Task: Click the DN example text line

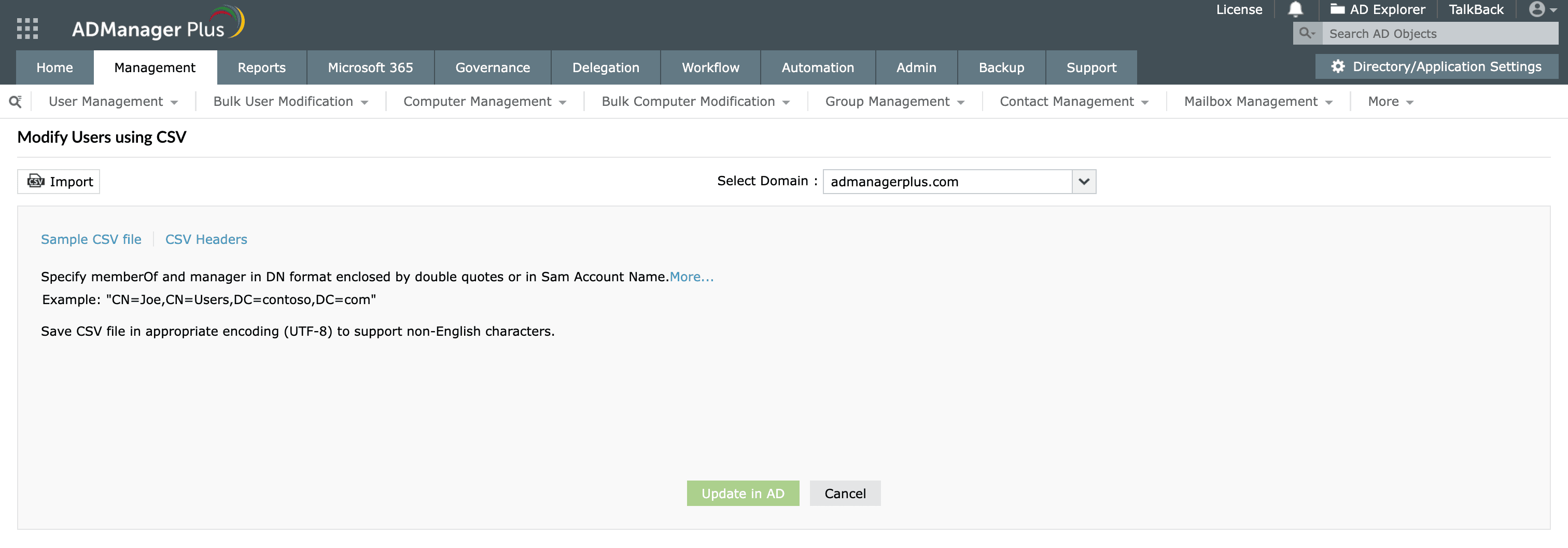Action: point(209,299)
